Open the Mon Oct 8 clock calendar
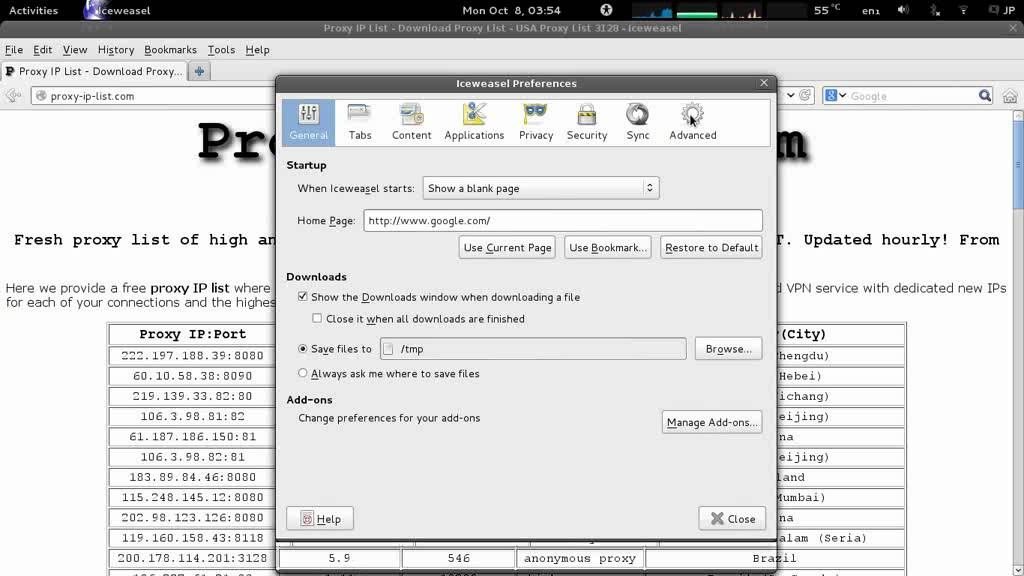1024x576 pixels. coord(511,10)
